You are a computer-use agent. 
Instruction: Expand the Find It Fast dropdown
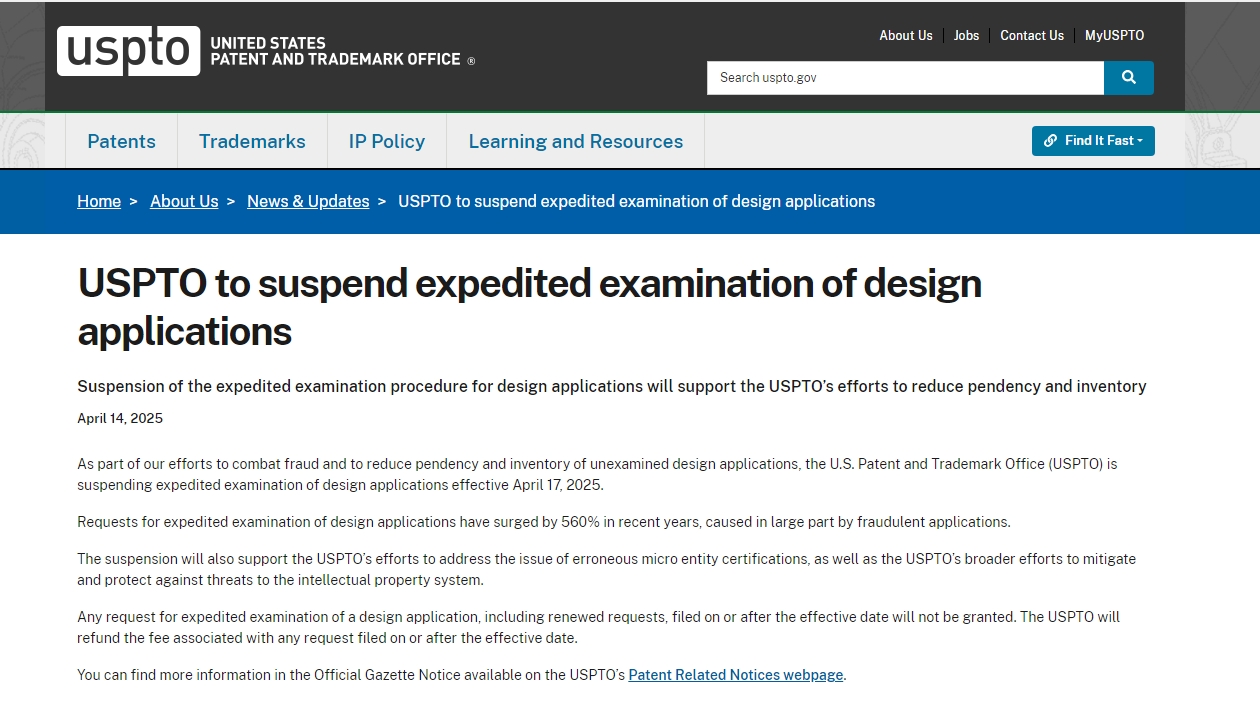coord(1093,141)
